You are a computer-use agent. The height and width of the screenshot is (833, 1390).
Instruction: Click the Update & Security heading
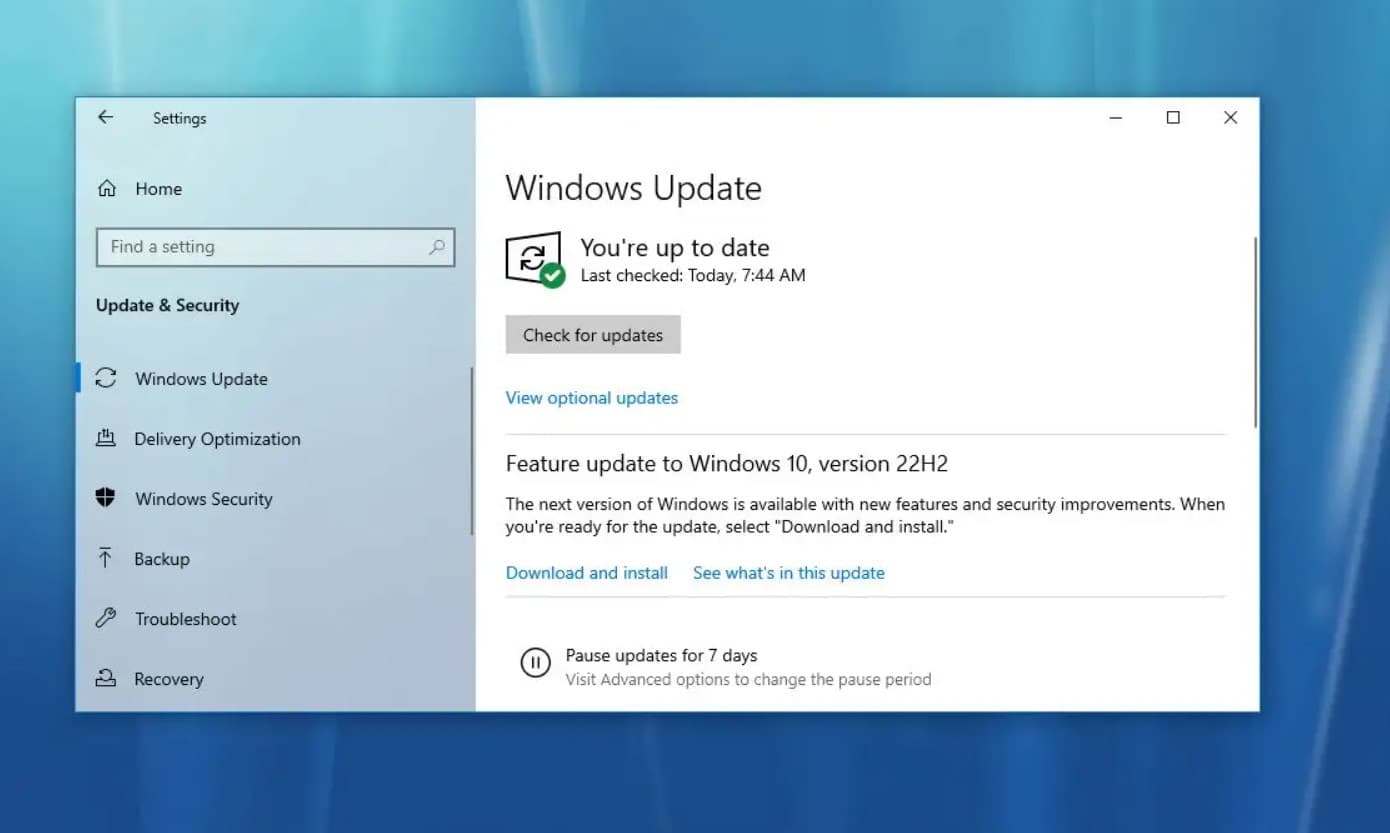tap(168, 306)
